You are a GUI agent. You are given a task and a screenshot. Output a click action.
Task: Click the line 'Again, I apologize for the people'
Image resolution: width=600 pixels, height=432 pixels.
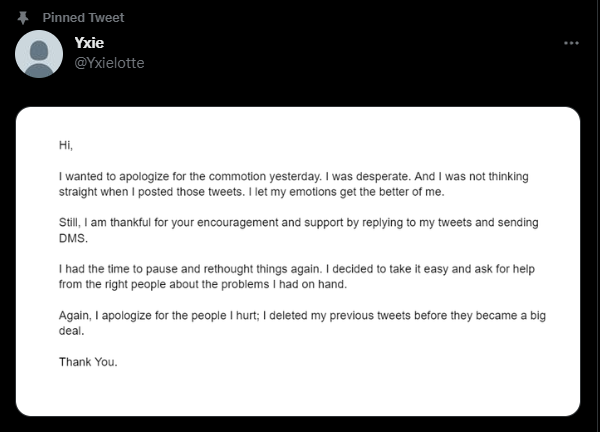coord(302,316)
